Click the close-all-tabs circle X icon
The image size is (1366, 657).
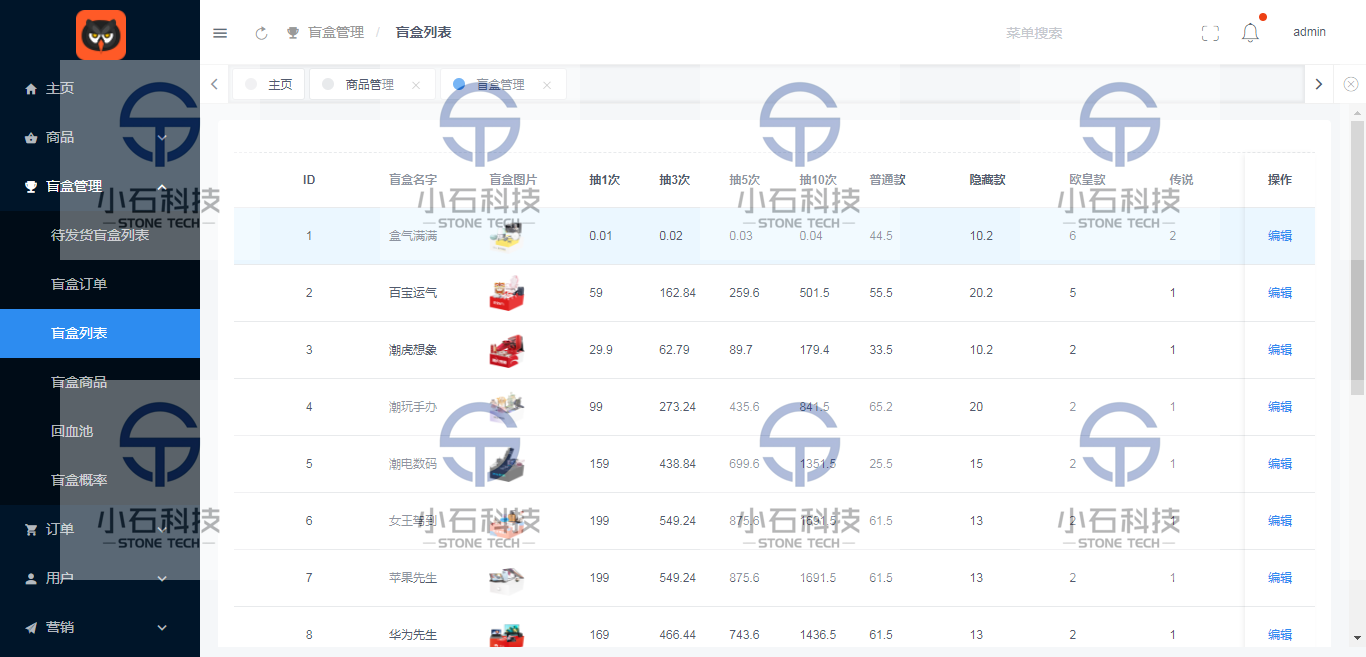1351,84
